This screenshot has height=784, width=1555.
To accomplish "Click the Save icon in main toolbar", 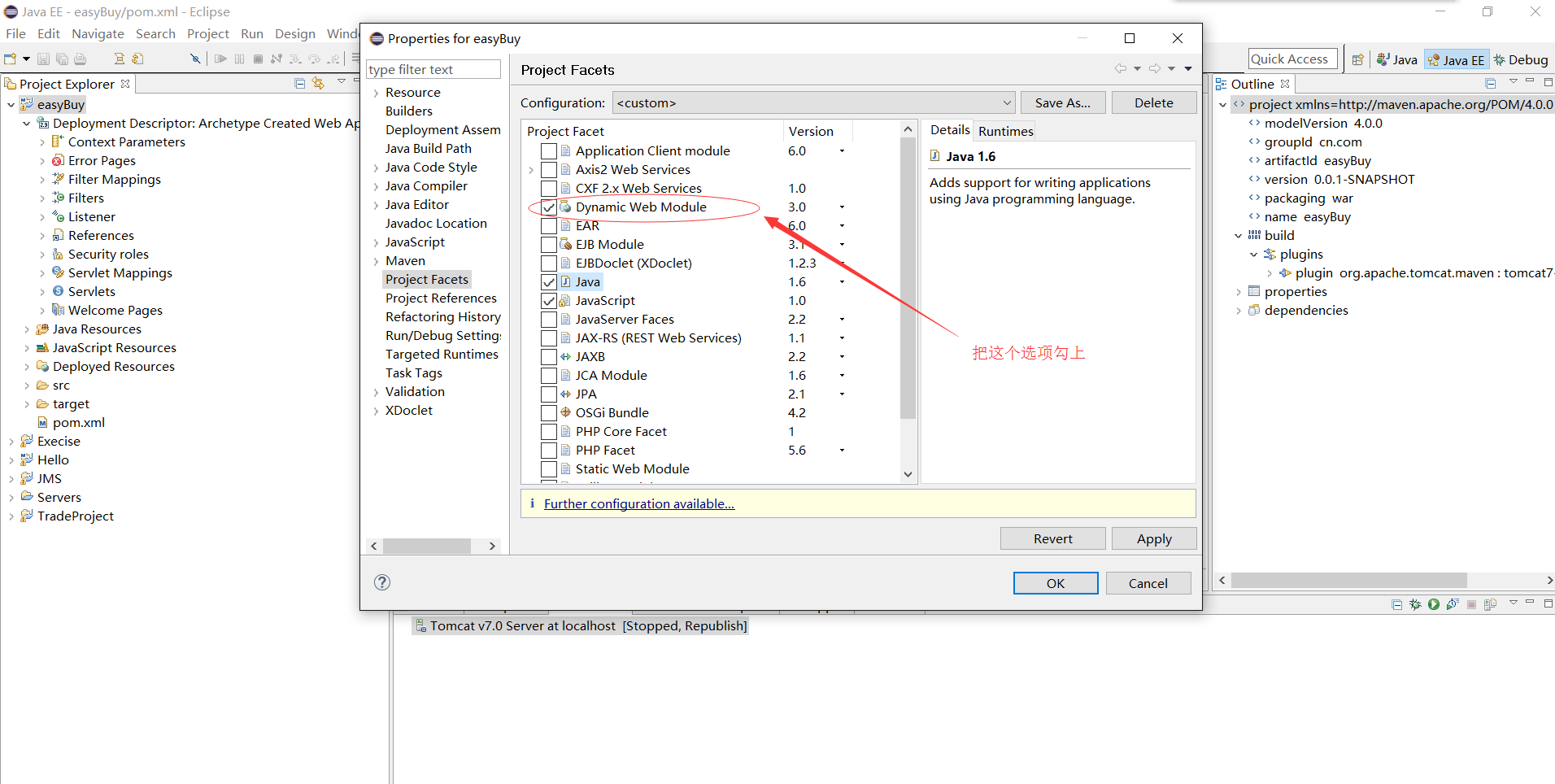I will pos(44,59).
